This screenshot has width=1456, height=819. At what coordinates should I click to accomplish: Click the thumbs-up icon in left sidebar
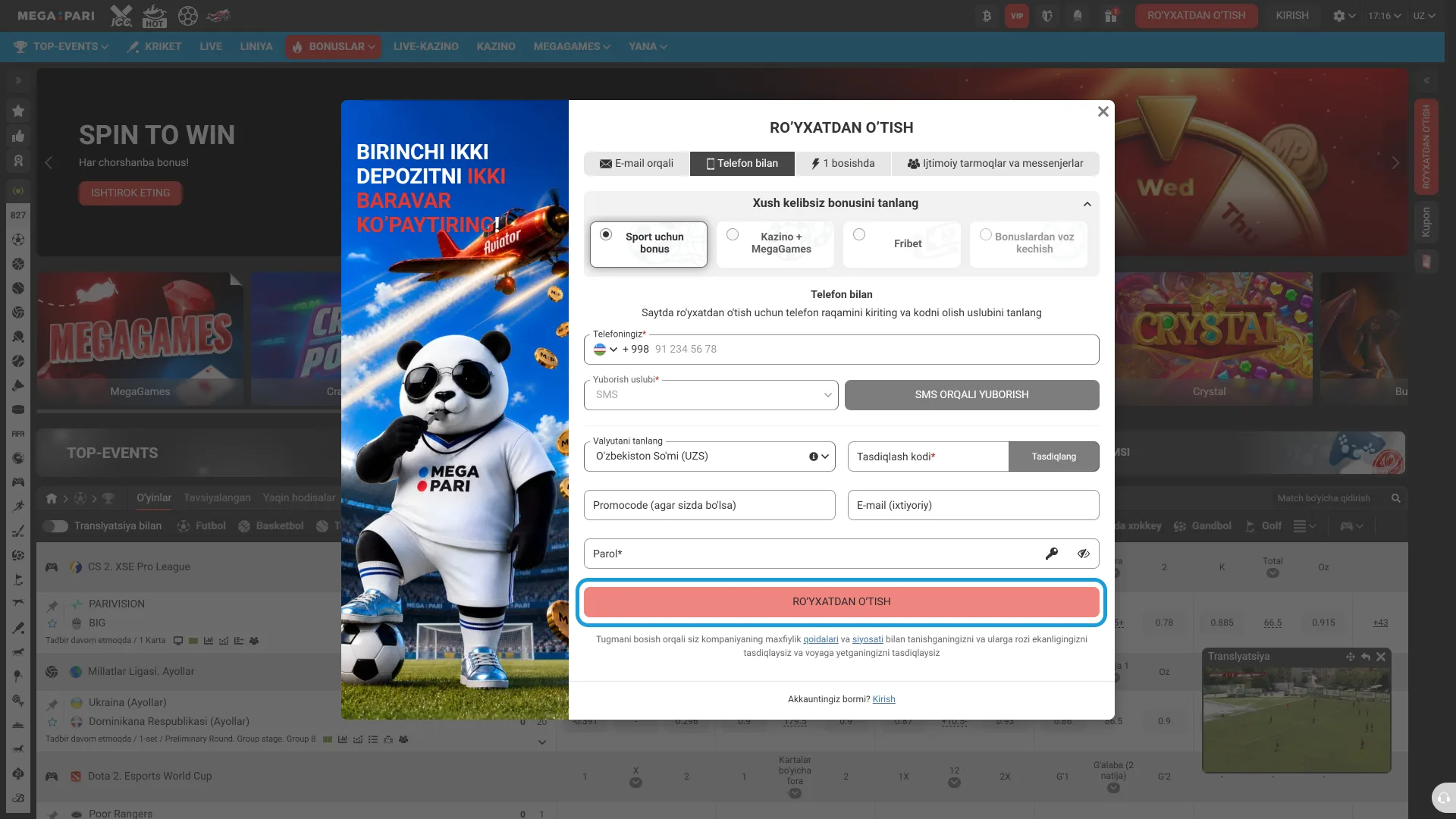[18, 136]
